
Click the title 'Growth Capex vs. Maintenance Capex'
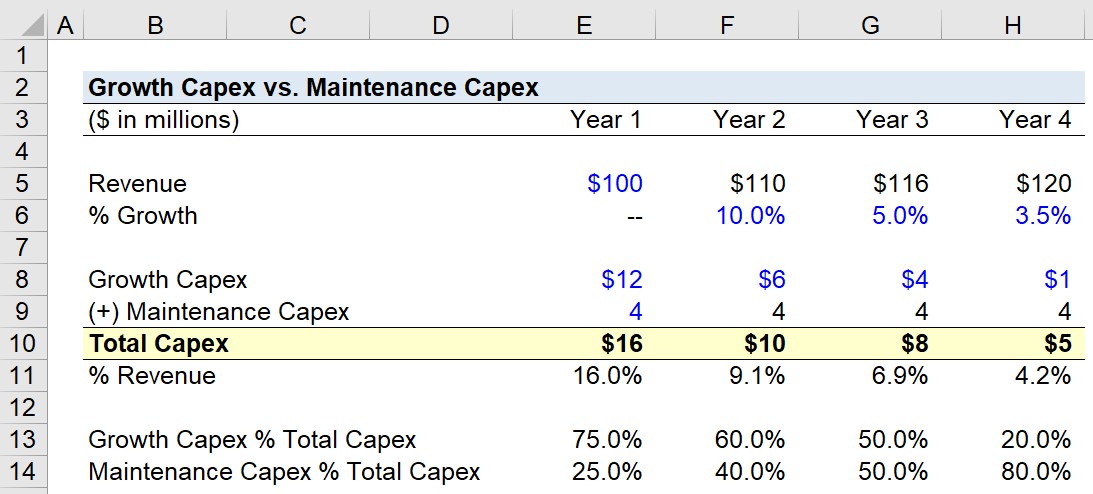[x=314, y=88]
